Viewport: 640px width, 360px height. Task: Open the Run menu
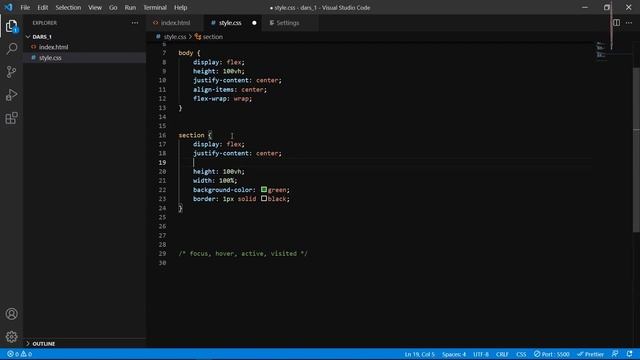coord(130,7)
